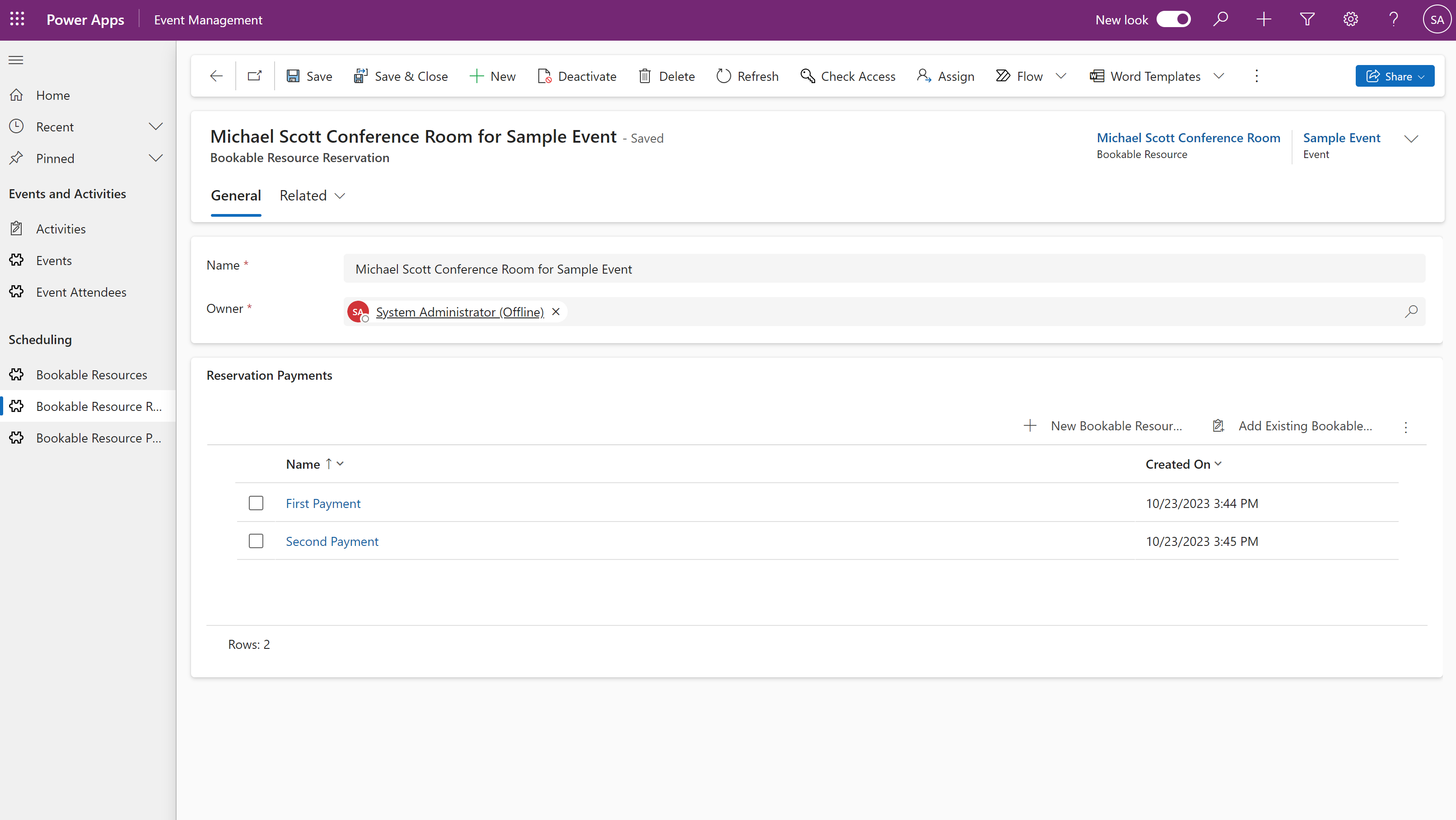Open record in new window icon
Image resolution: width=1456 pixels, height=820 pixels.
255,76
